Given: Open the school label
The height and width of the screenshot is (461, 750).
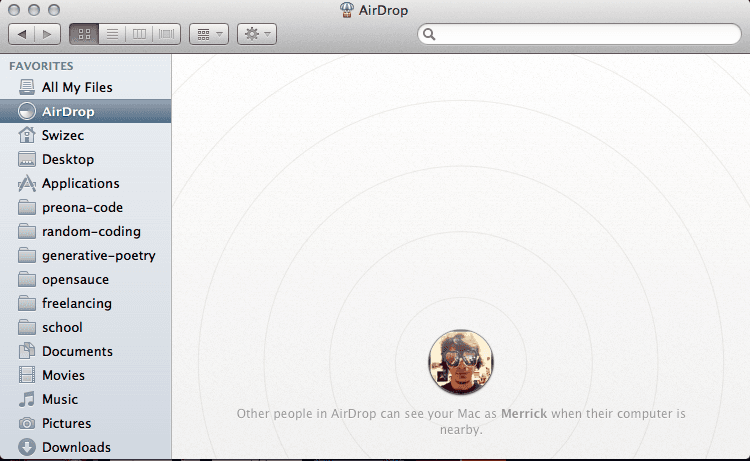Looking at the screenshot, I should pyautogui.click(x=62, y=328).
